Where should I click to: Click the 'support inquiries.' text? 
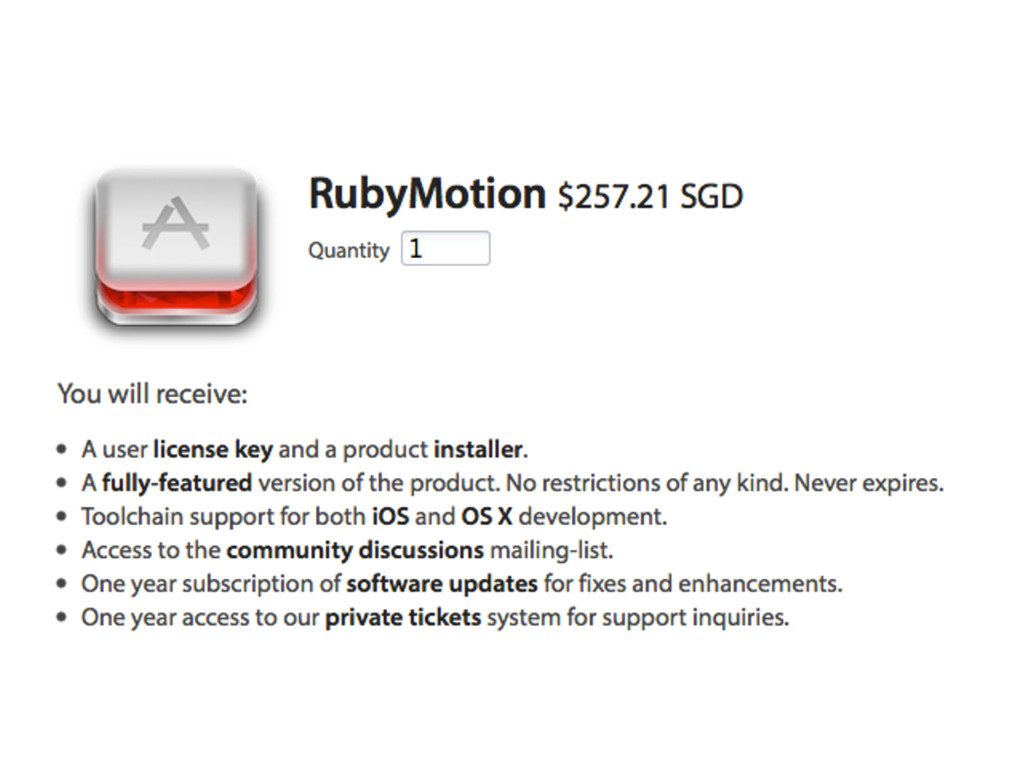696,617
